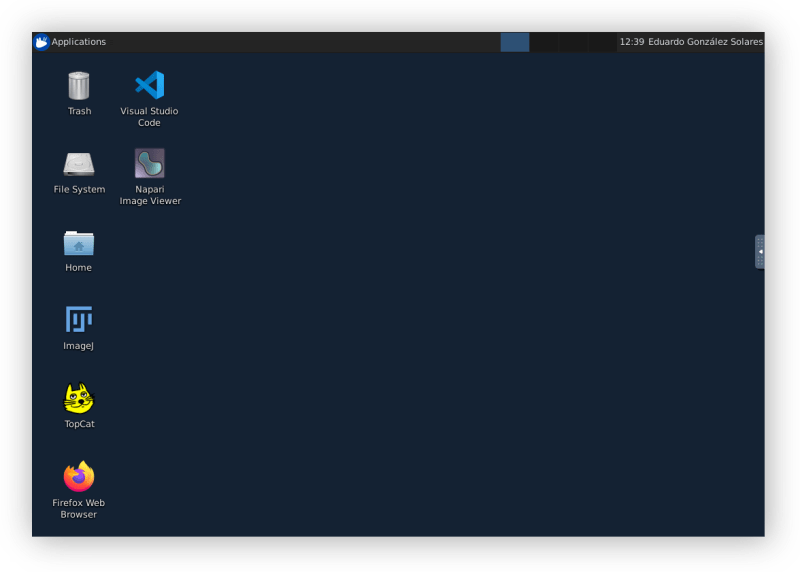Open the Trash desktop icon

coord(79,85)
